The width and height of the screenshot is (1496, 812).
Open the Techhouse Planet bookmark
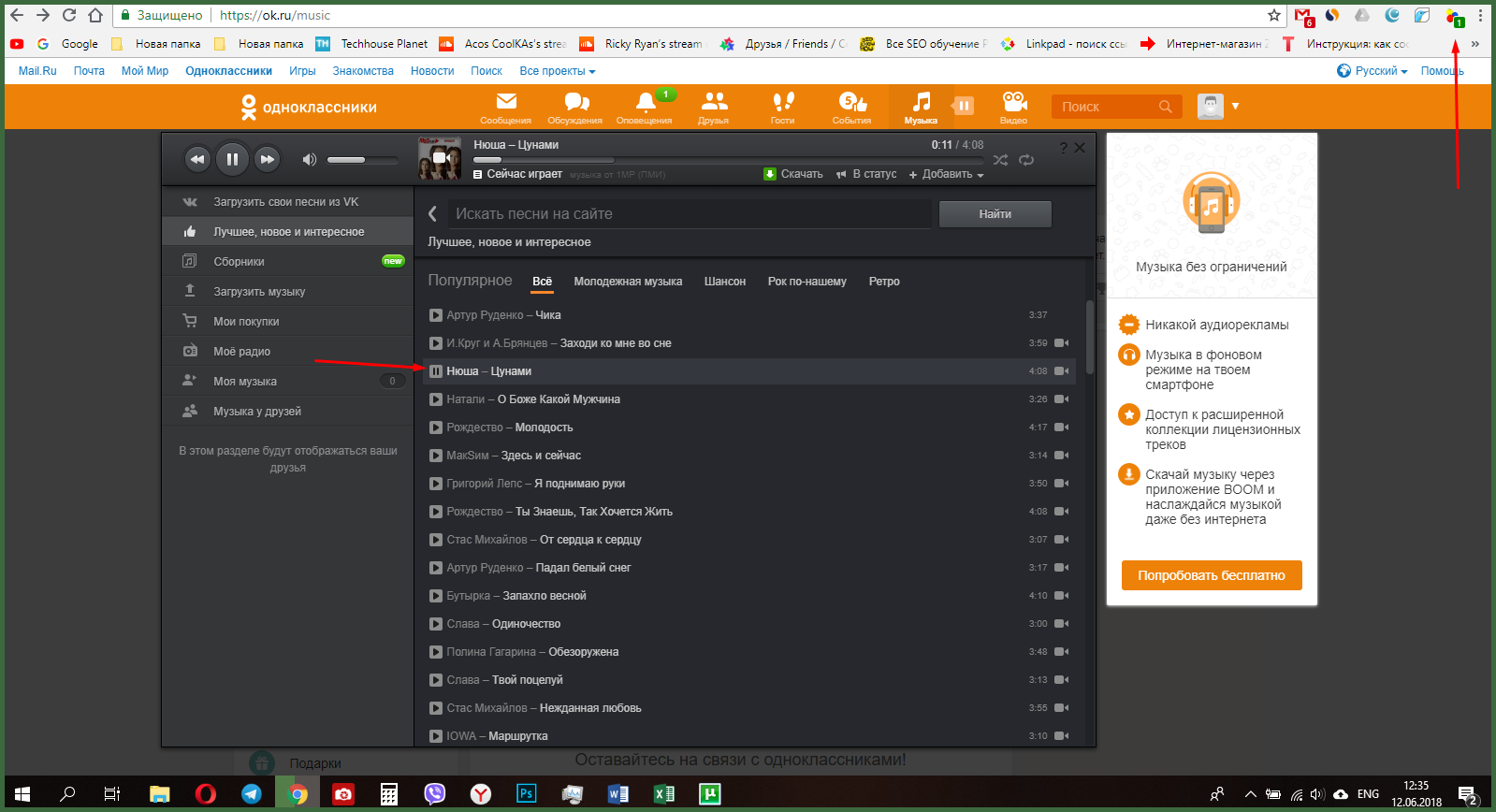coord(372,44)
